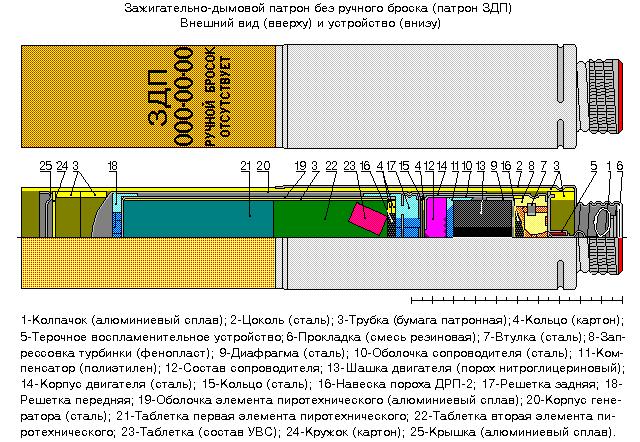The height and width of the screenshot is (442, 640).
Task: Click callout number 22 above the cutaway
Action: (331, 166)
